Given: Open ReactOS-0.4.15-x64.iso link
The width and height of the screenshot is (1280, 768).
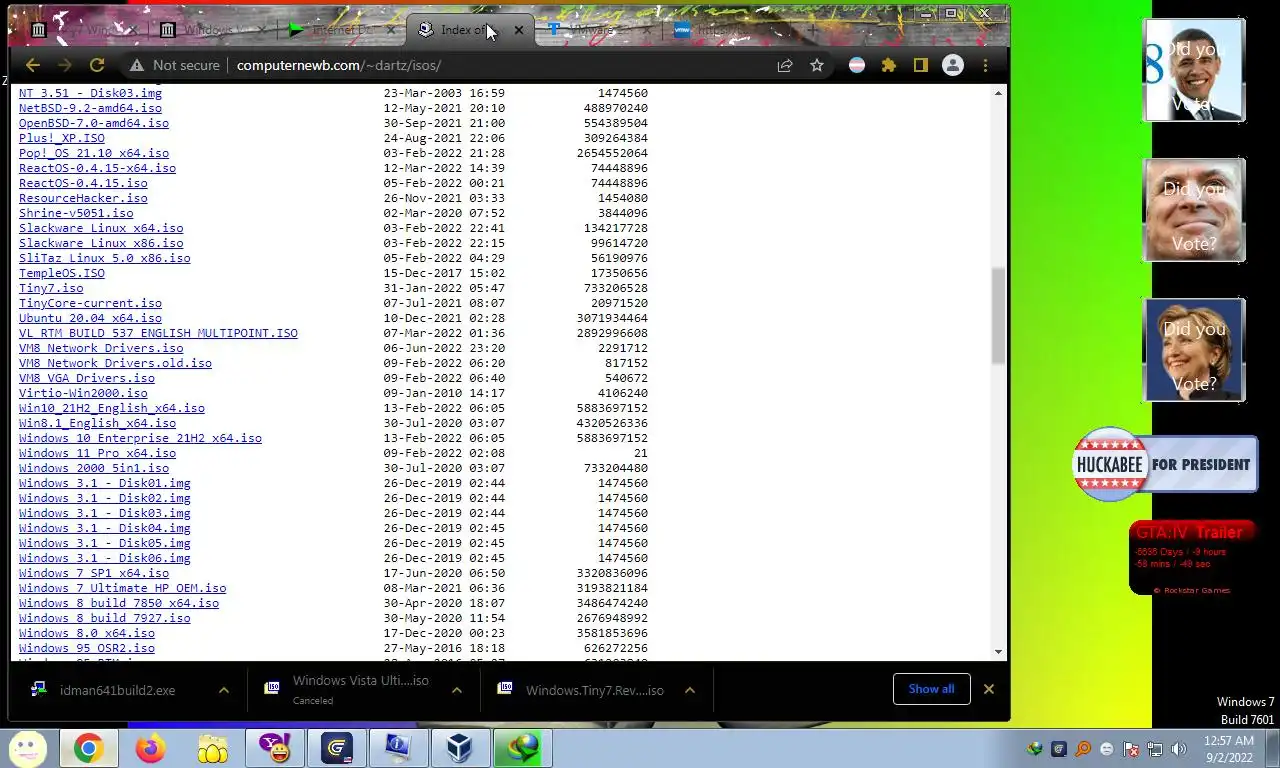Looking at the screenshot, I should click(97, 168).
